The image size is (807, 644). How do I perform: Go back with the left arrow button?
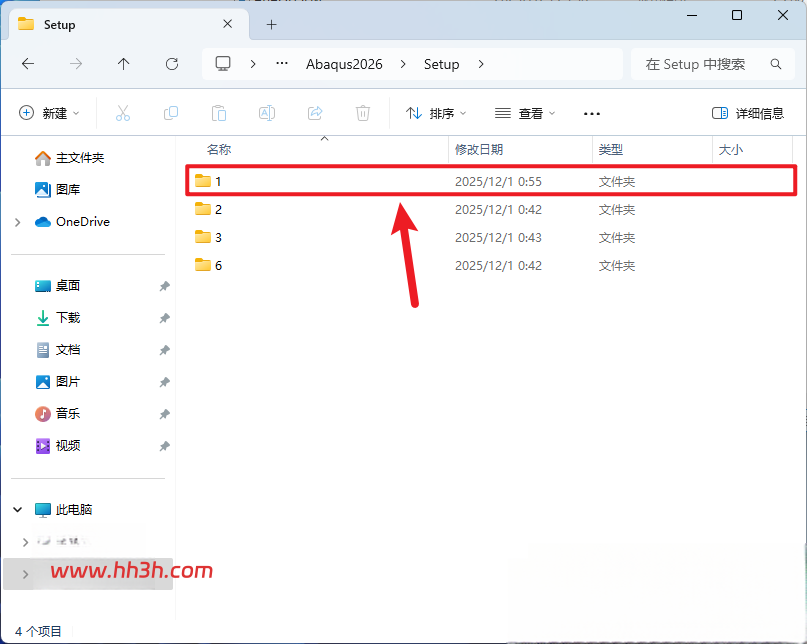[28, 64]
